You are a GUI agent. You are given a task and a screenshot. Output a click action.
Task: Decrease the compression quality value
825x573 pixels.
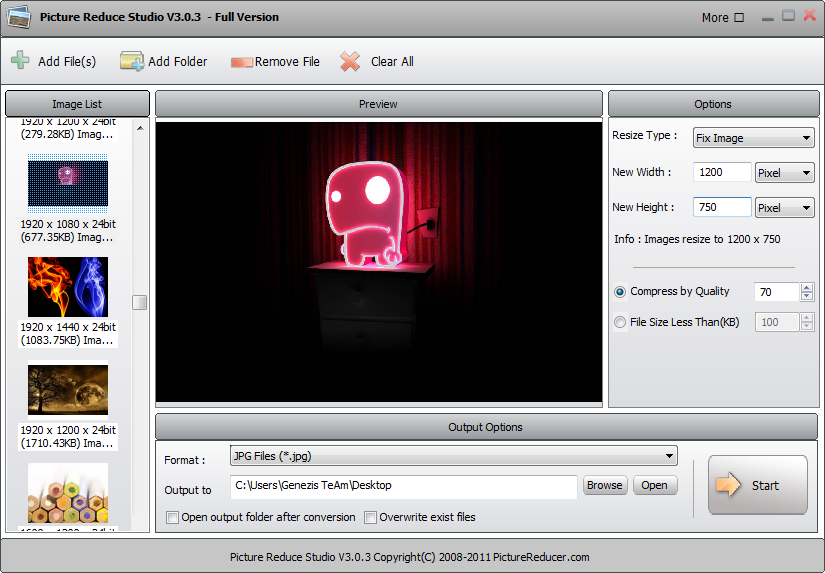pos(807,296)
